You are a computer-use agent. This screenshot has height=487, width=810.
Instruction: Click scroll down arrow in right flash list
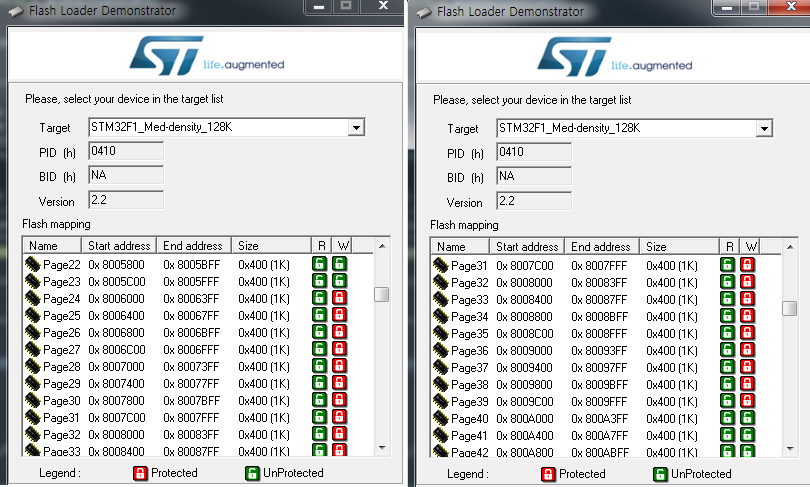790,449
